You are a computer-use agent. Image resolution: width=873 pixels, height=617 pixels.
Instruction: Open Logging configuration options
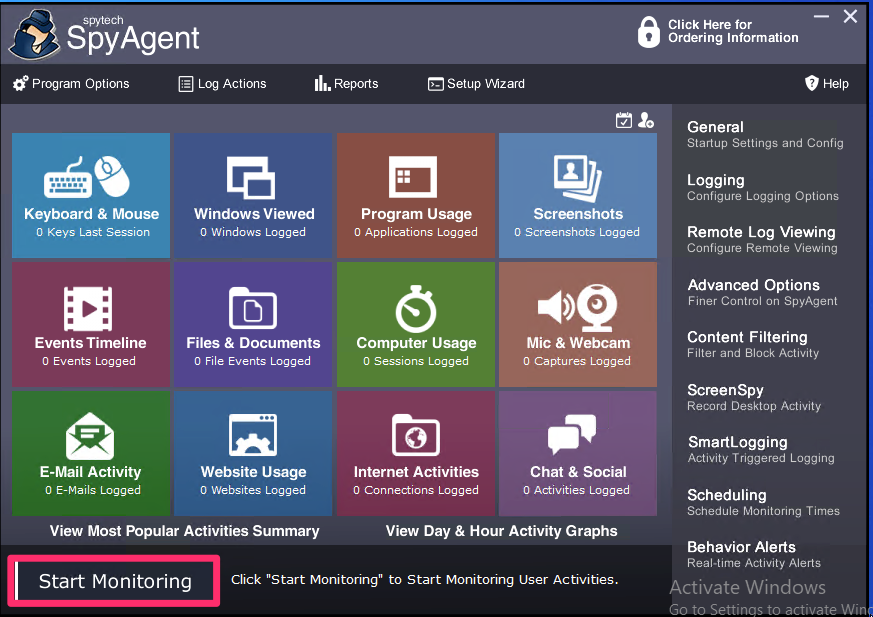coord(763,187)
